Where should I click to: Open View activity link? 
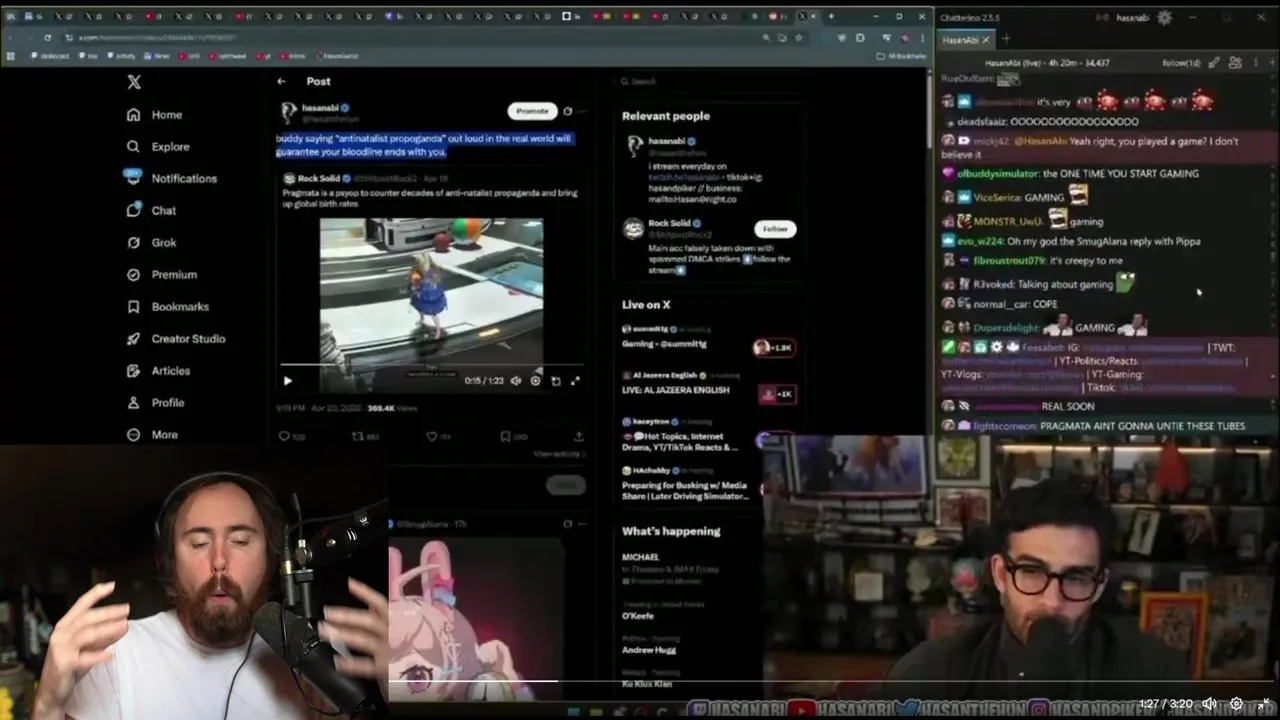pos(557,454)
